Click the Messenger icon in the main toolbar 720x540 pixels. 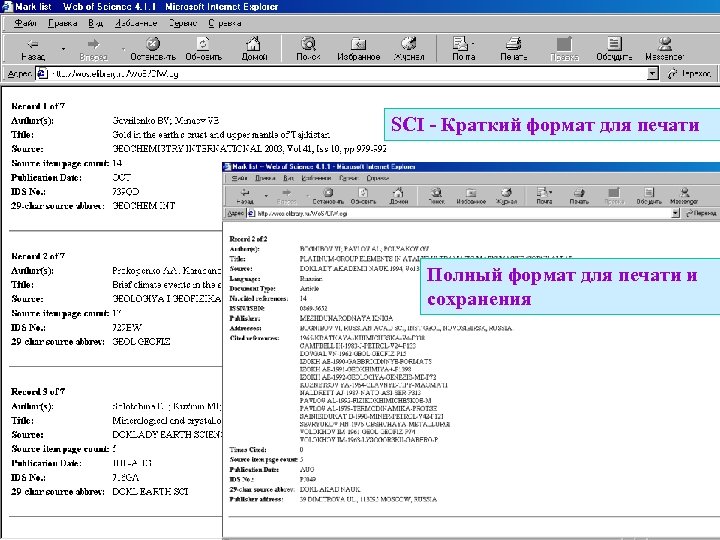(664, 44)
